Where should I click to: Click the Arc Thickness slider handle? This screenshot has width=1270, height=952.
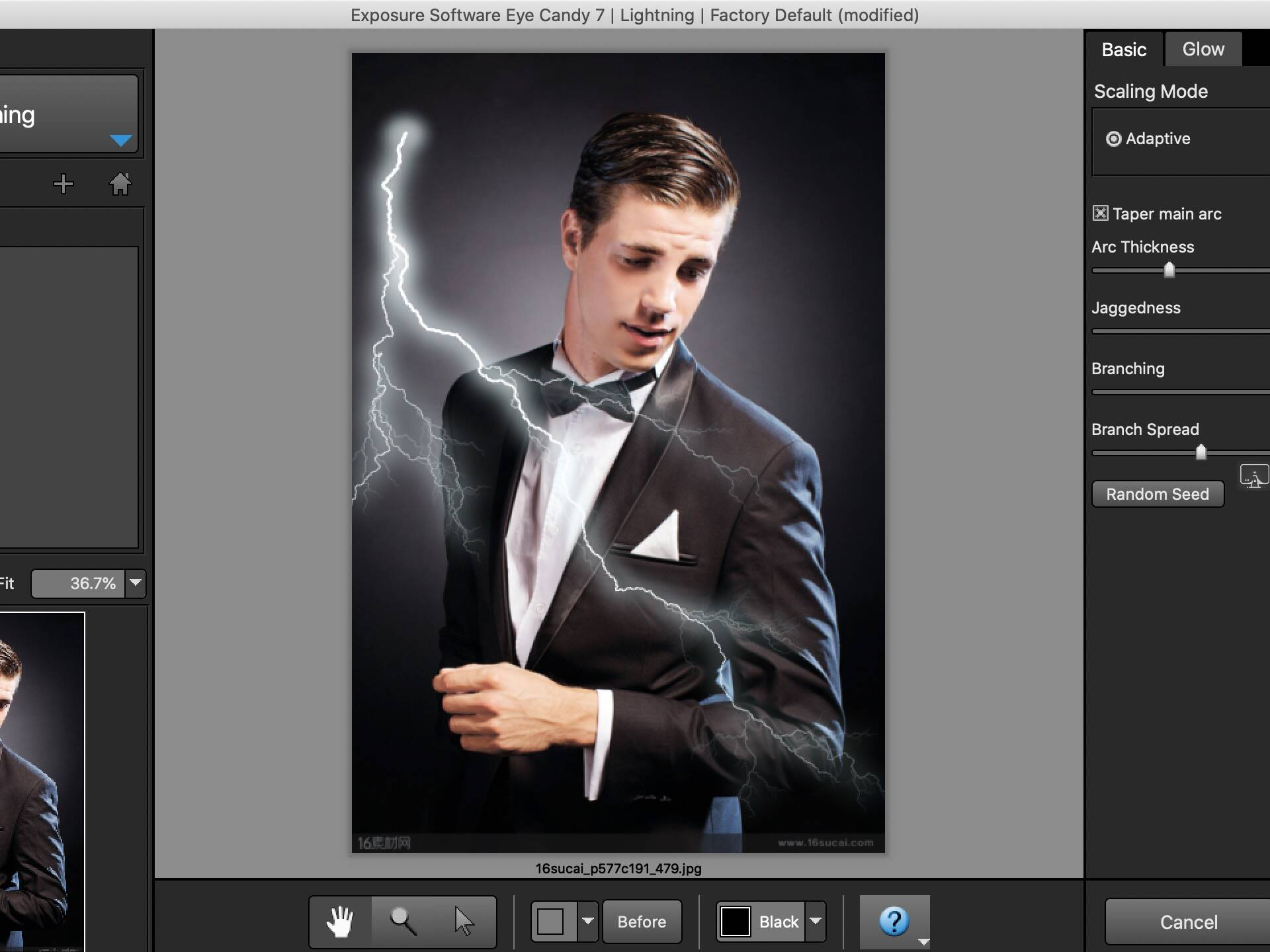tap(1169, 270)
